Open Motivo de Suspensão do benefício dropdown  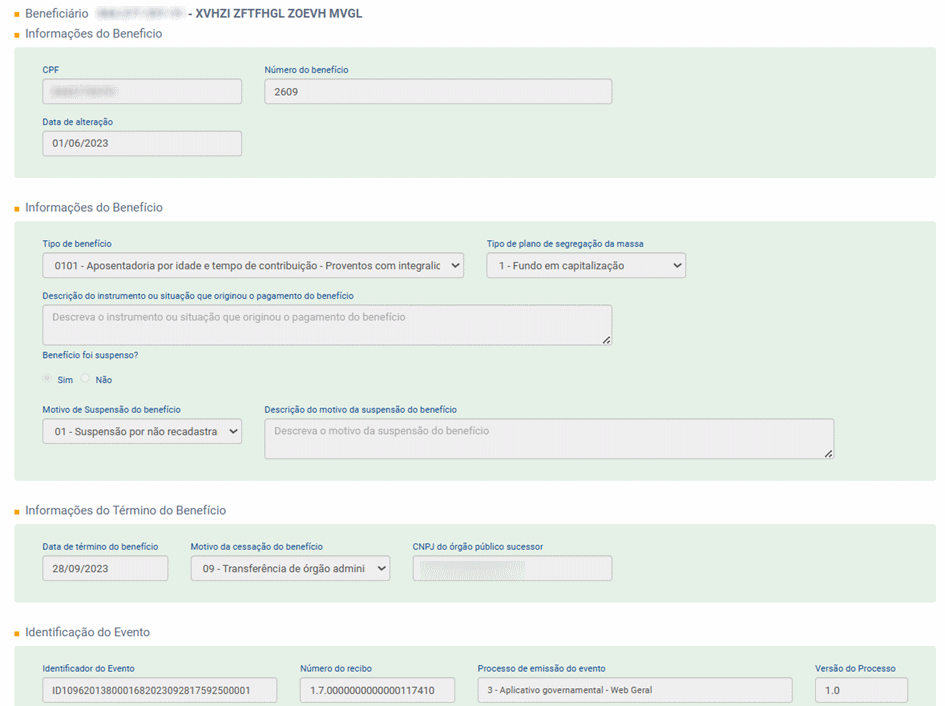tap(142, 431)
